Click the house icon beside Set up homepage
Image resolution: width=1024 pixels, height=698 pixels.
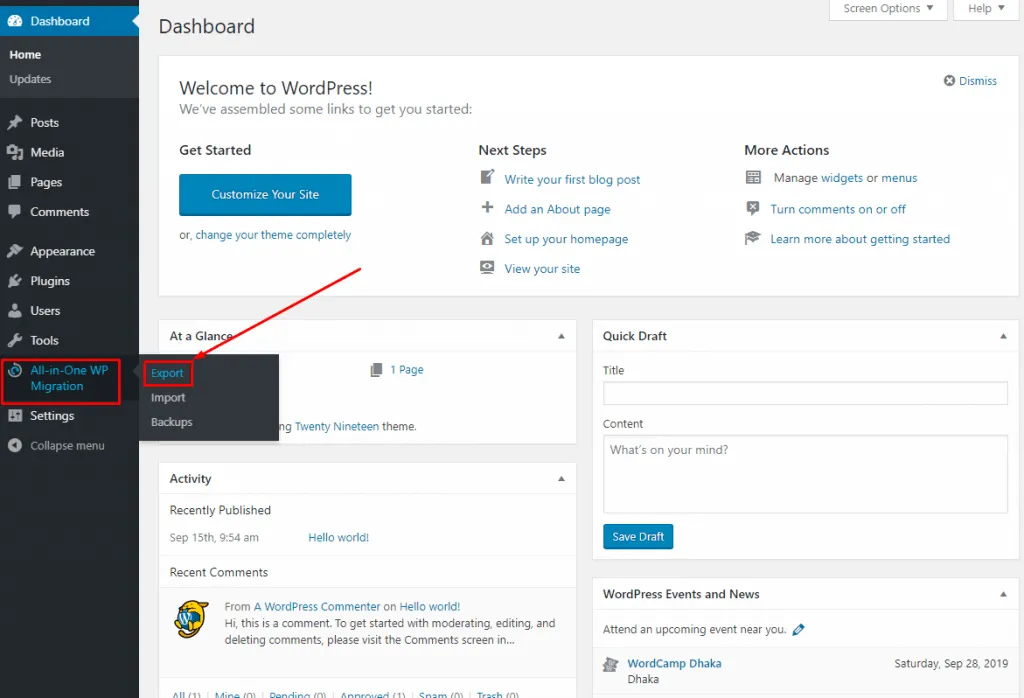487,238
